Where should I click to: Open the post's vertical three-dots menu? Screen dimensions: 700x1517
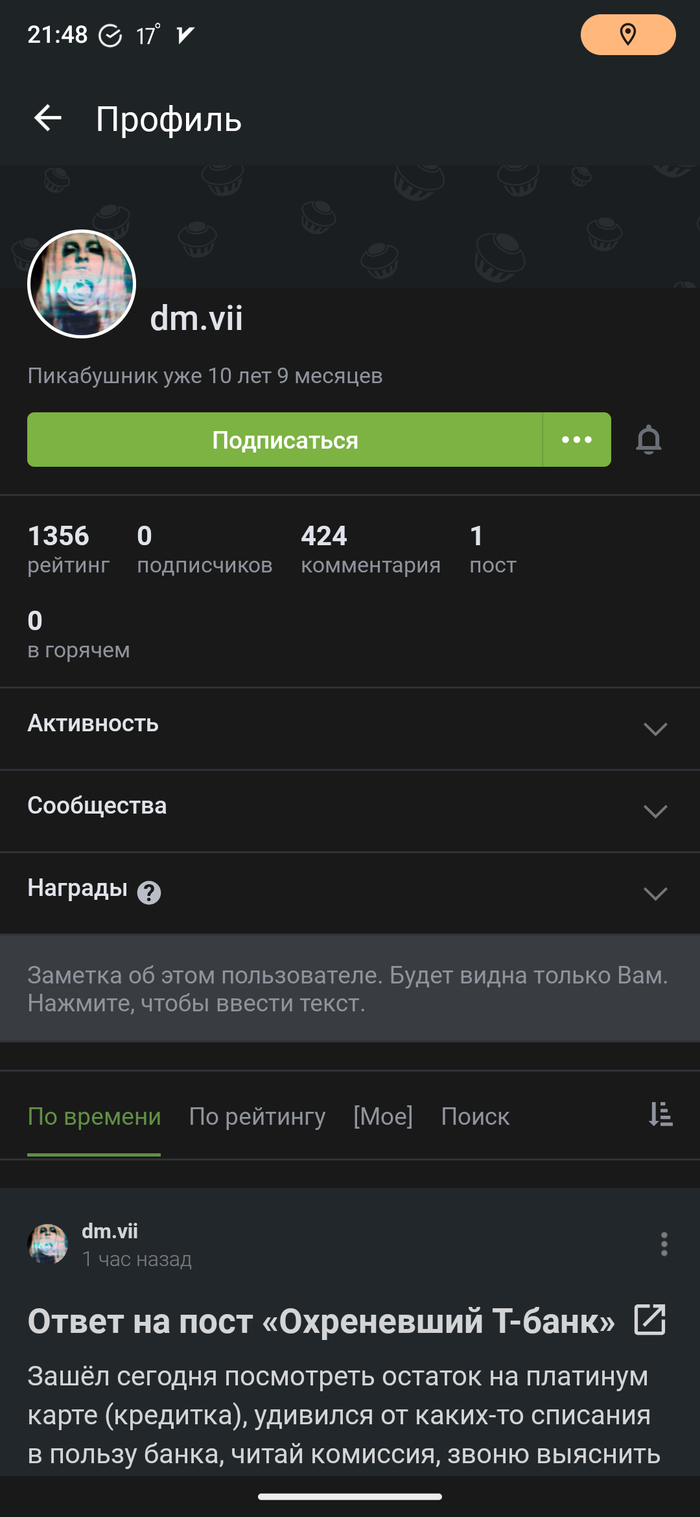click(x=664, y=1244)
